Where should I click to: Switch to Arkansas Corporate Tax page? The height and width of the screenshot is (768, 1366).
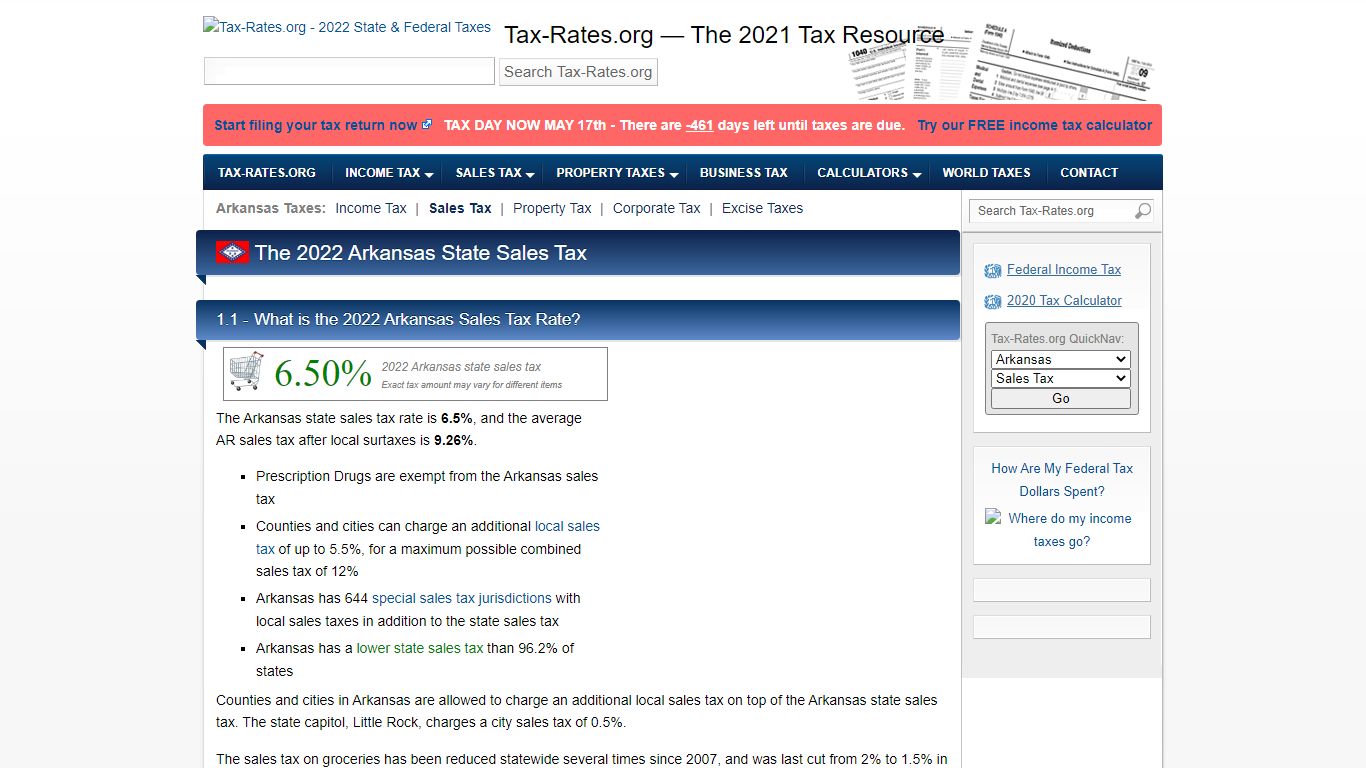(x=656, y=208)
